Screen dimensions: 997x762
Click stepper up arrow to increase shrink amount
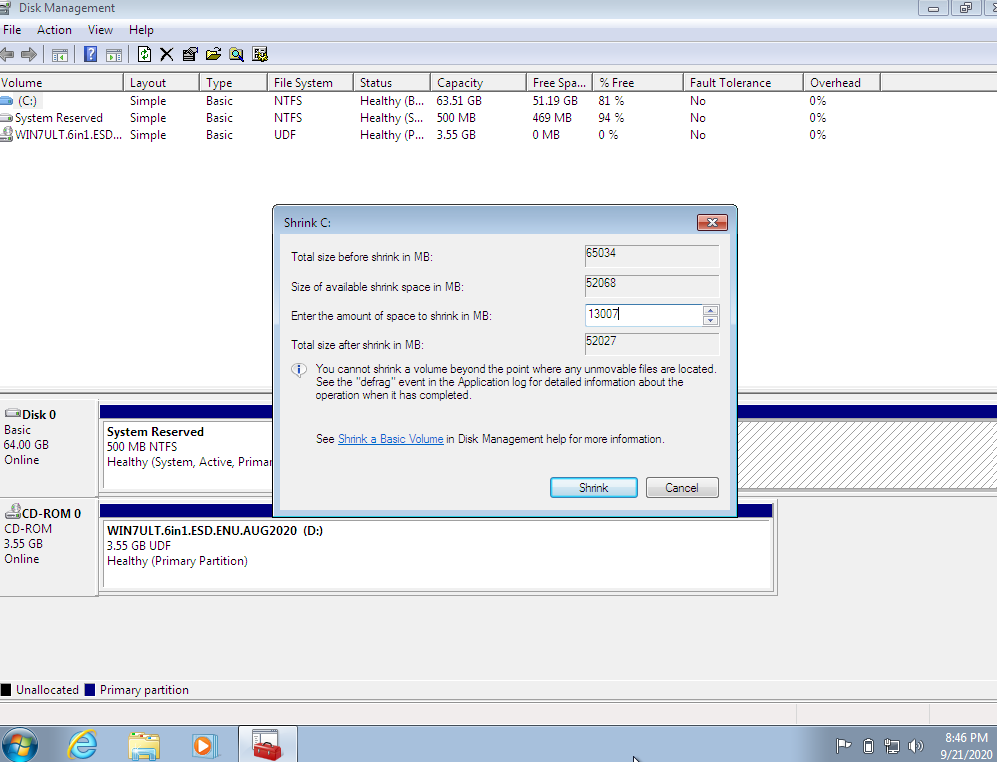(x=710, y=310)
